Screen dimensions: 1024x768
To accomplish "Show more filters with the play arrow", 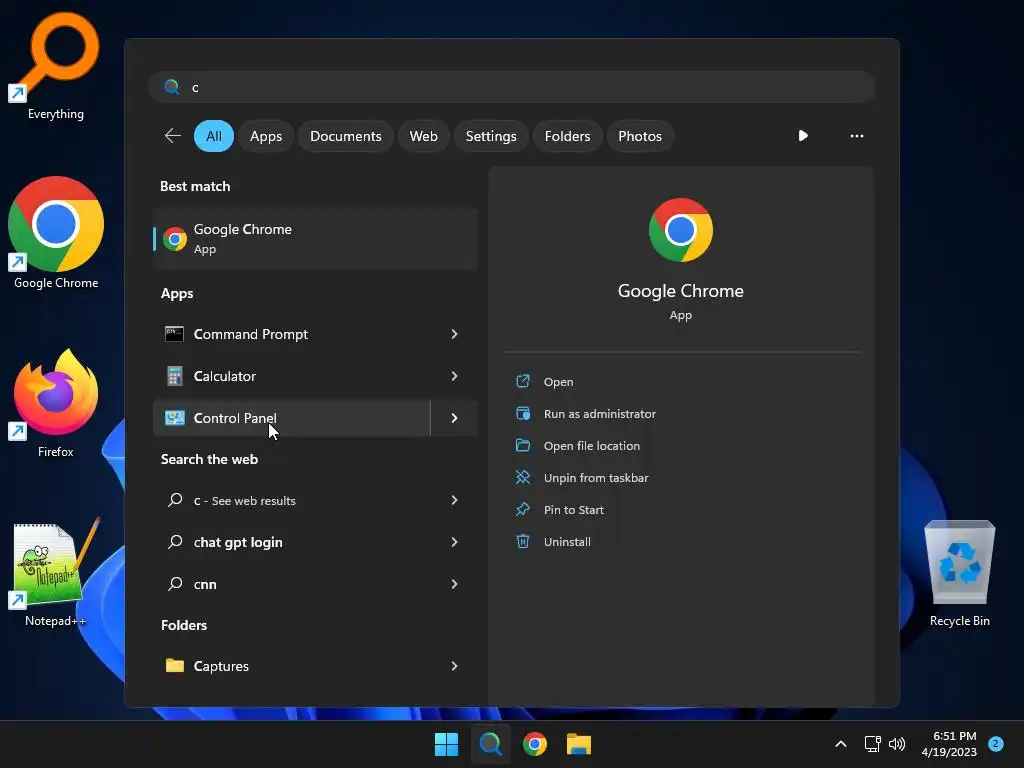I will click(803, 136).
